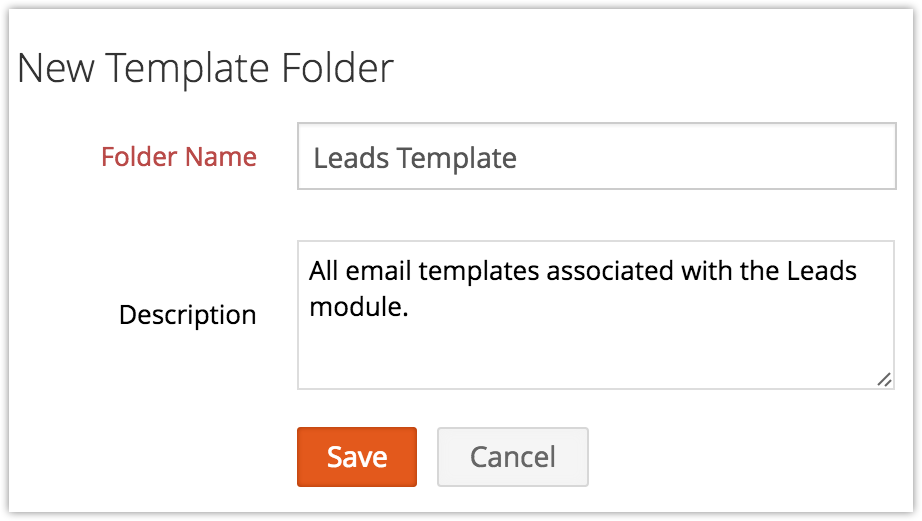Click blank area right of 'Leads Template' text
Image resolution: width=922 pixels, height=521 pixels.
pos(700,157)
